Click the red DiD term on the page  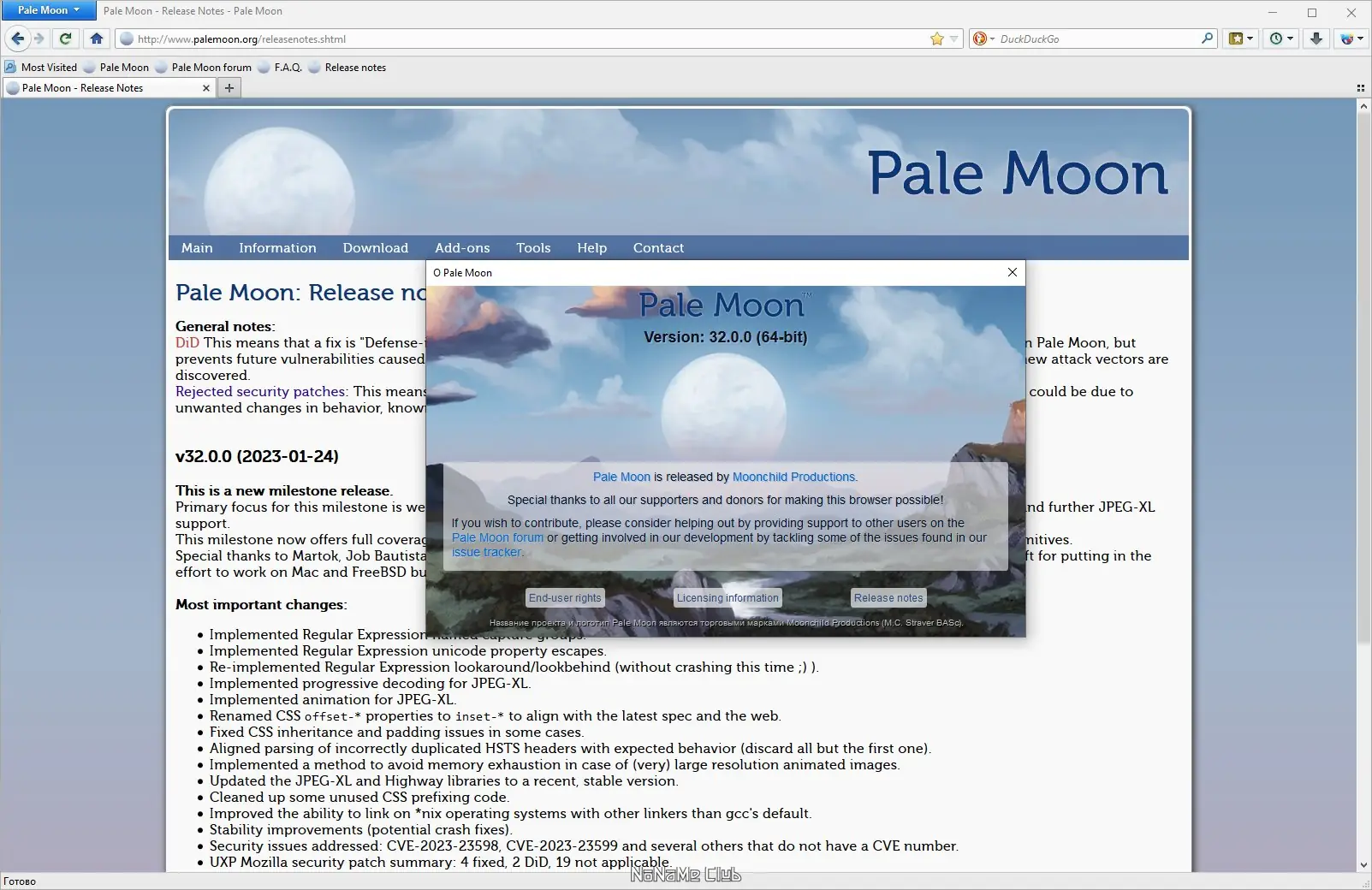point(187,343)
